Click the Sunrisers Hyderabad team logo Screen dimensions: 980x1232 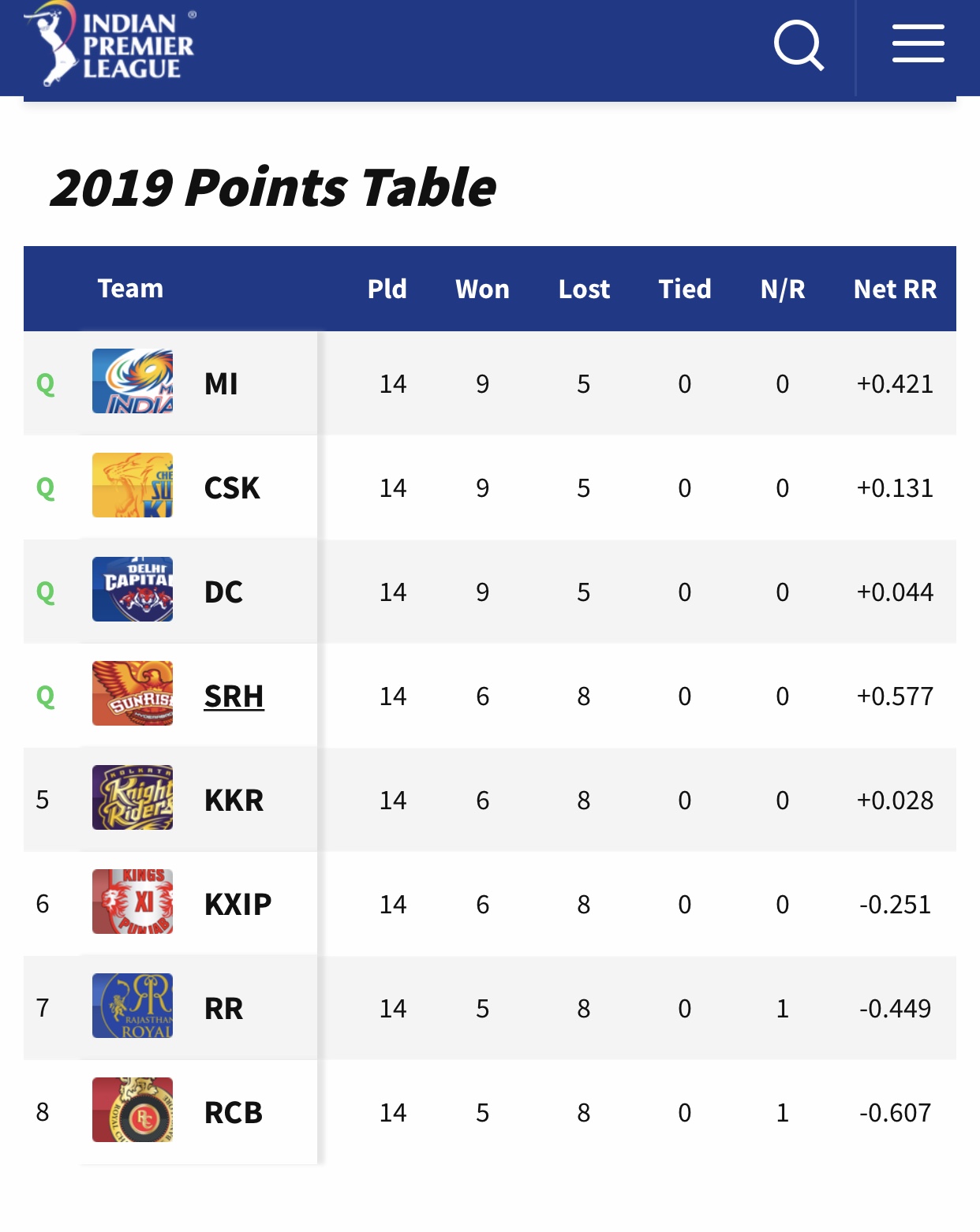coord(133,694)
